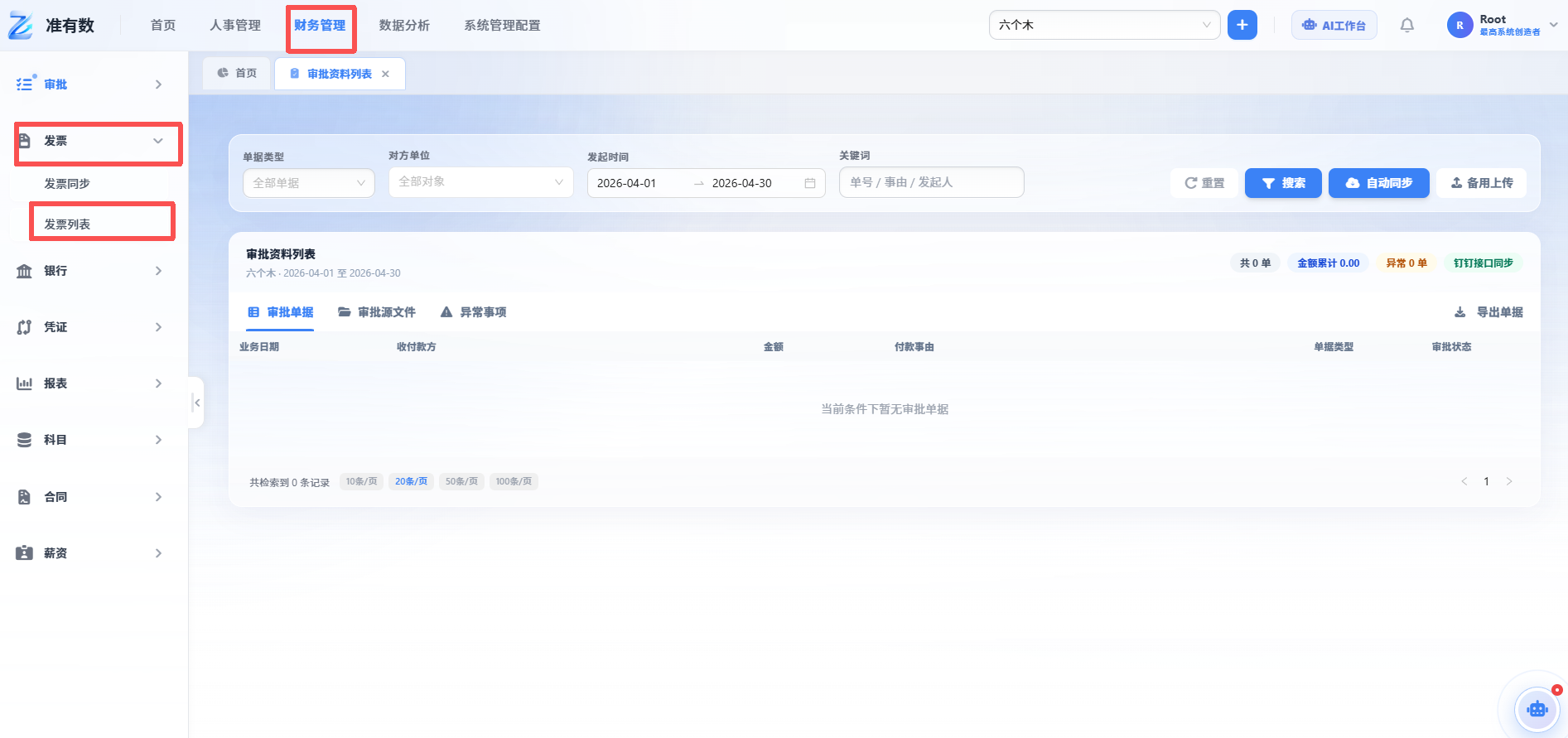Open the 数据分析 top menu
This screenshot has height=738, width=1568.
(404, 26)
